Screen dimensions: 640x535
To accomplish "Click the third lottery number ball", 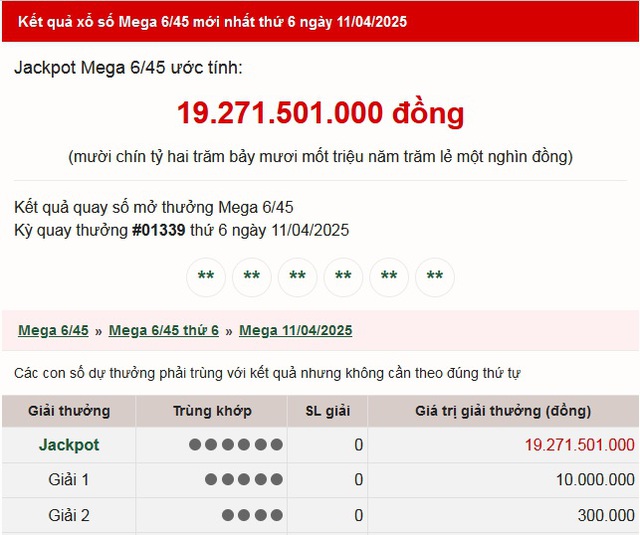I will point(298,277).
